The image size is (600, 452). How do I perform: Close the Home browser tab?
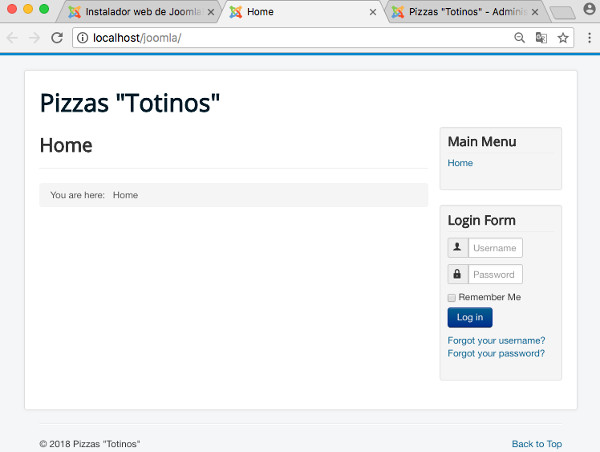[373, 12]
